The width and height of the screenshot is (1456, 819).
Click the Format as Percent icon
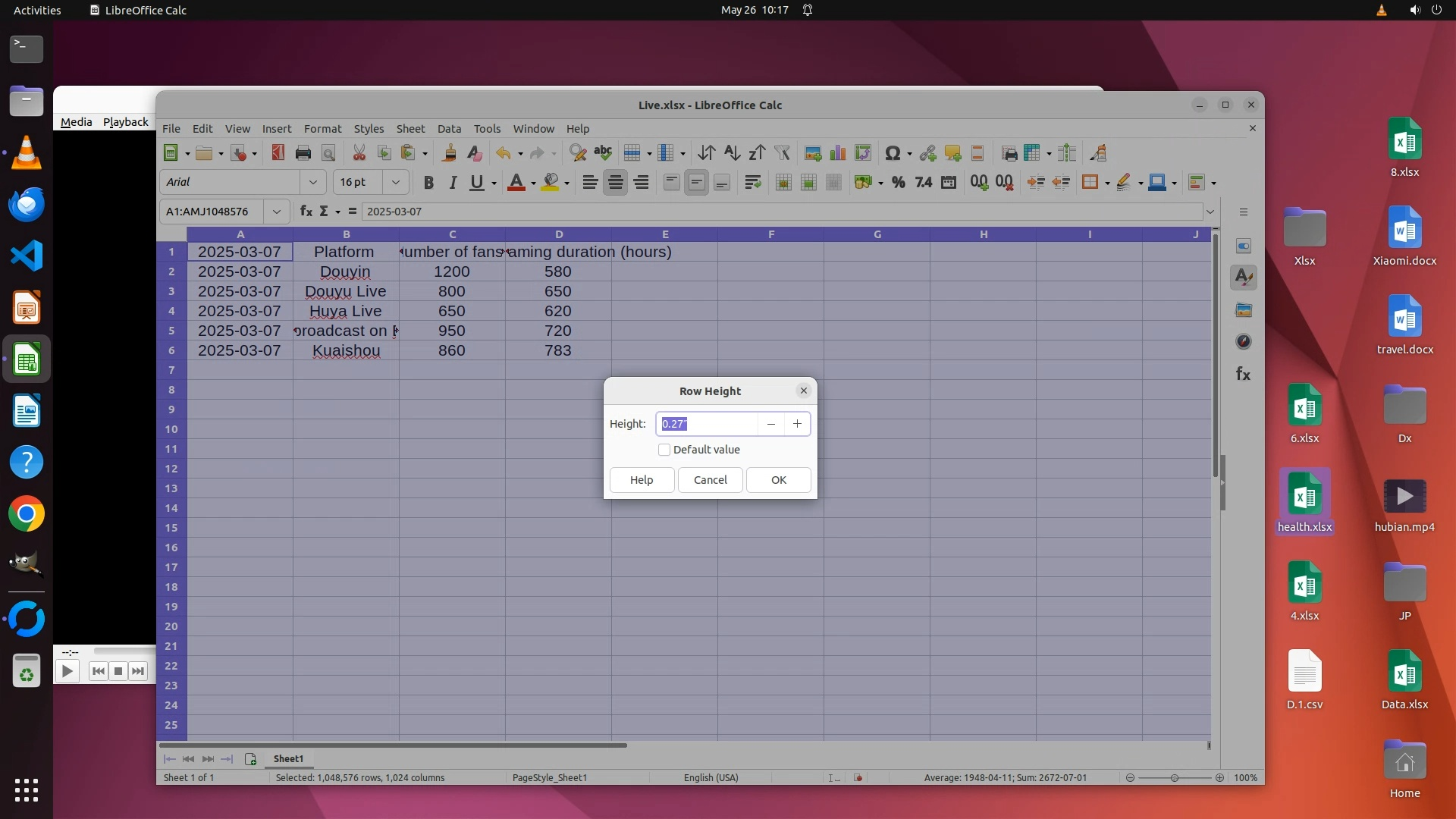point(898,182)
